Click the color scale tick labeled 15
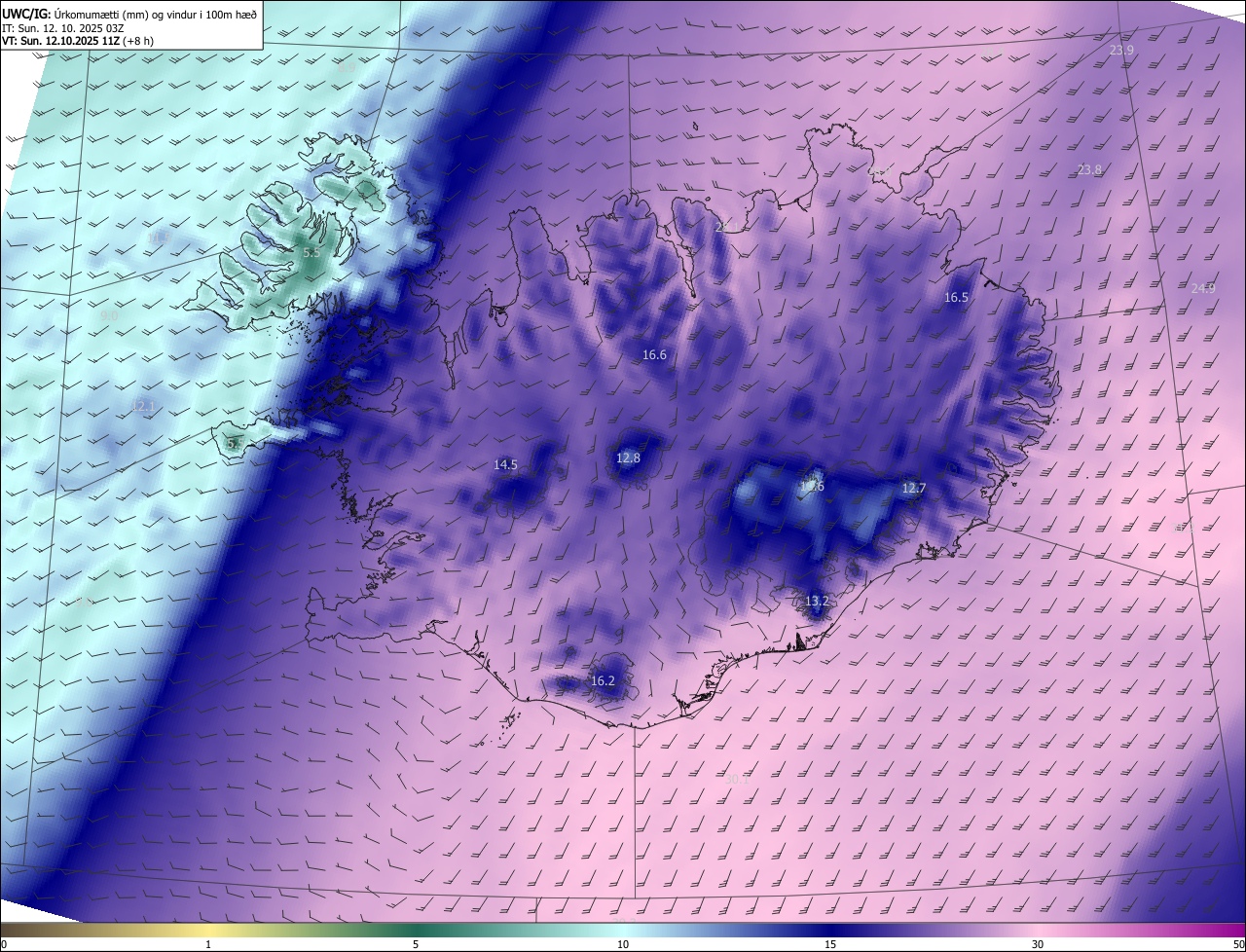 pyautogui.click(x=830, y=944)
